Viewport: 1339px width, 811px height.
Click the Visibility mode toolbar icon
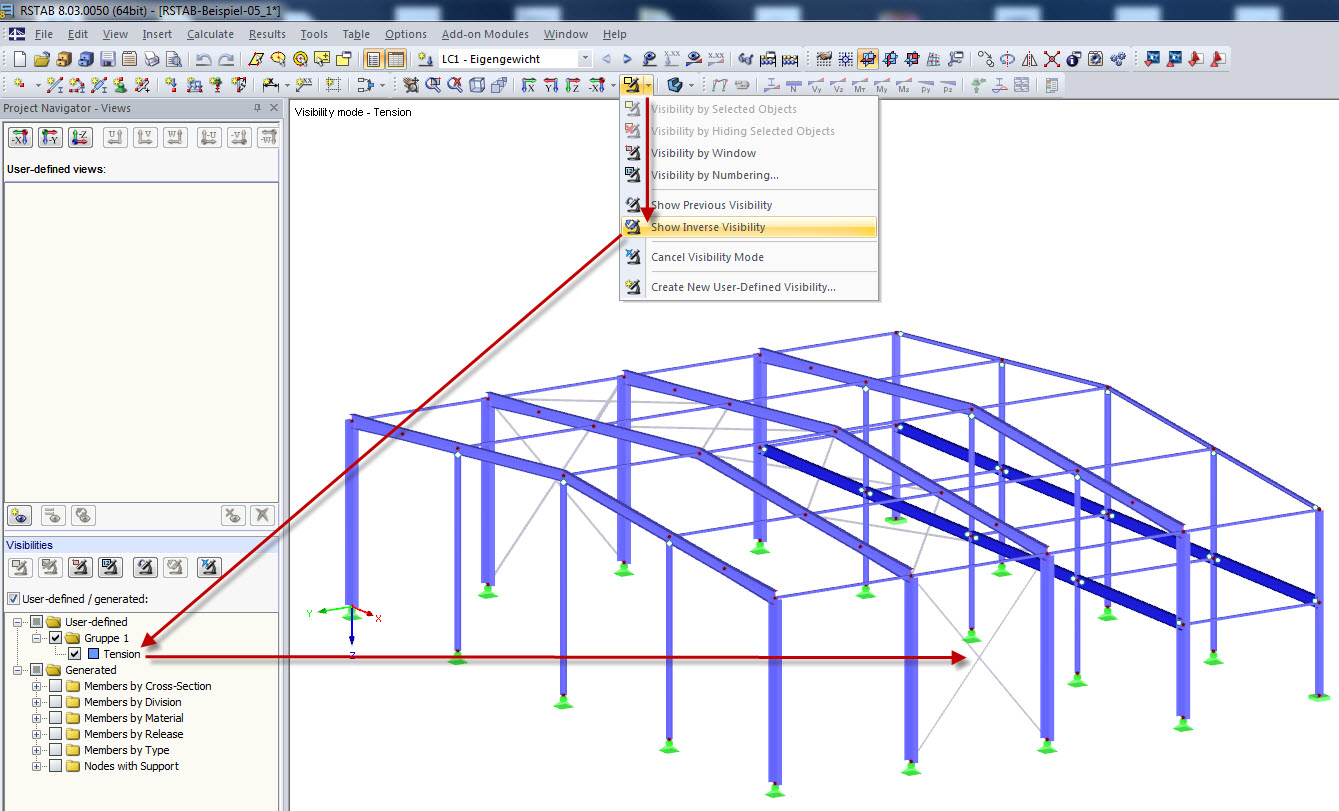(631, 85)
